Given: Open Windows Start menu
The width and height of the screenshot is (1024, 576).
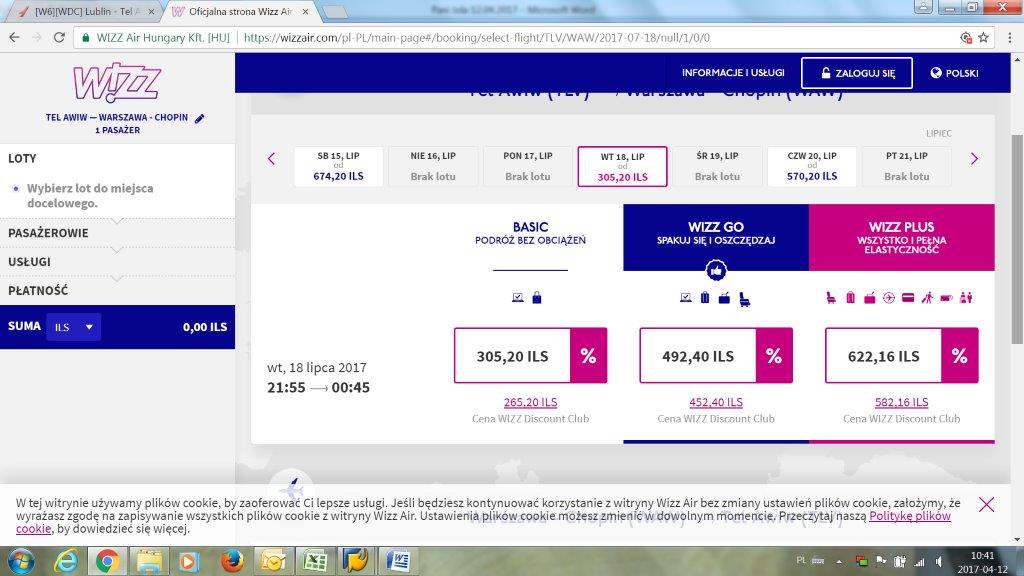Looking at the screenshot, I should point(21,561).
